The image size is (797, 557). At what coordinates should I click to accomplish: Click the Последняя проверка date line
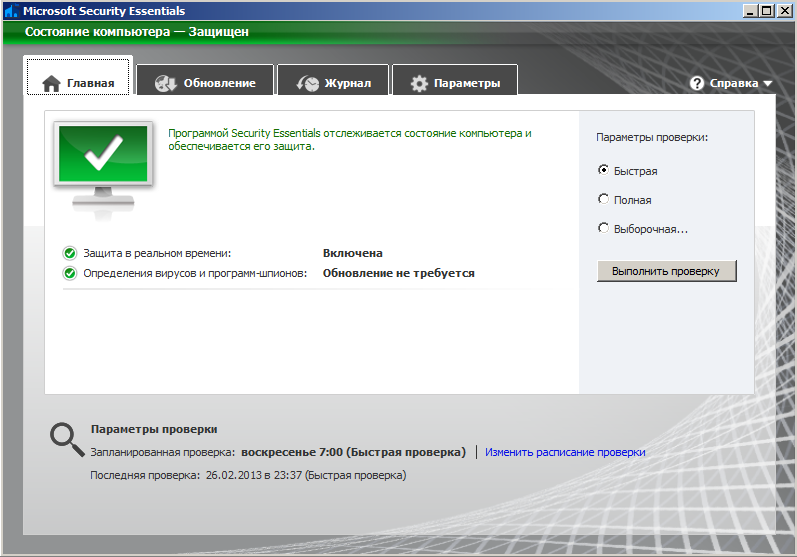[248, 475]
